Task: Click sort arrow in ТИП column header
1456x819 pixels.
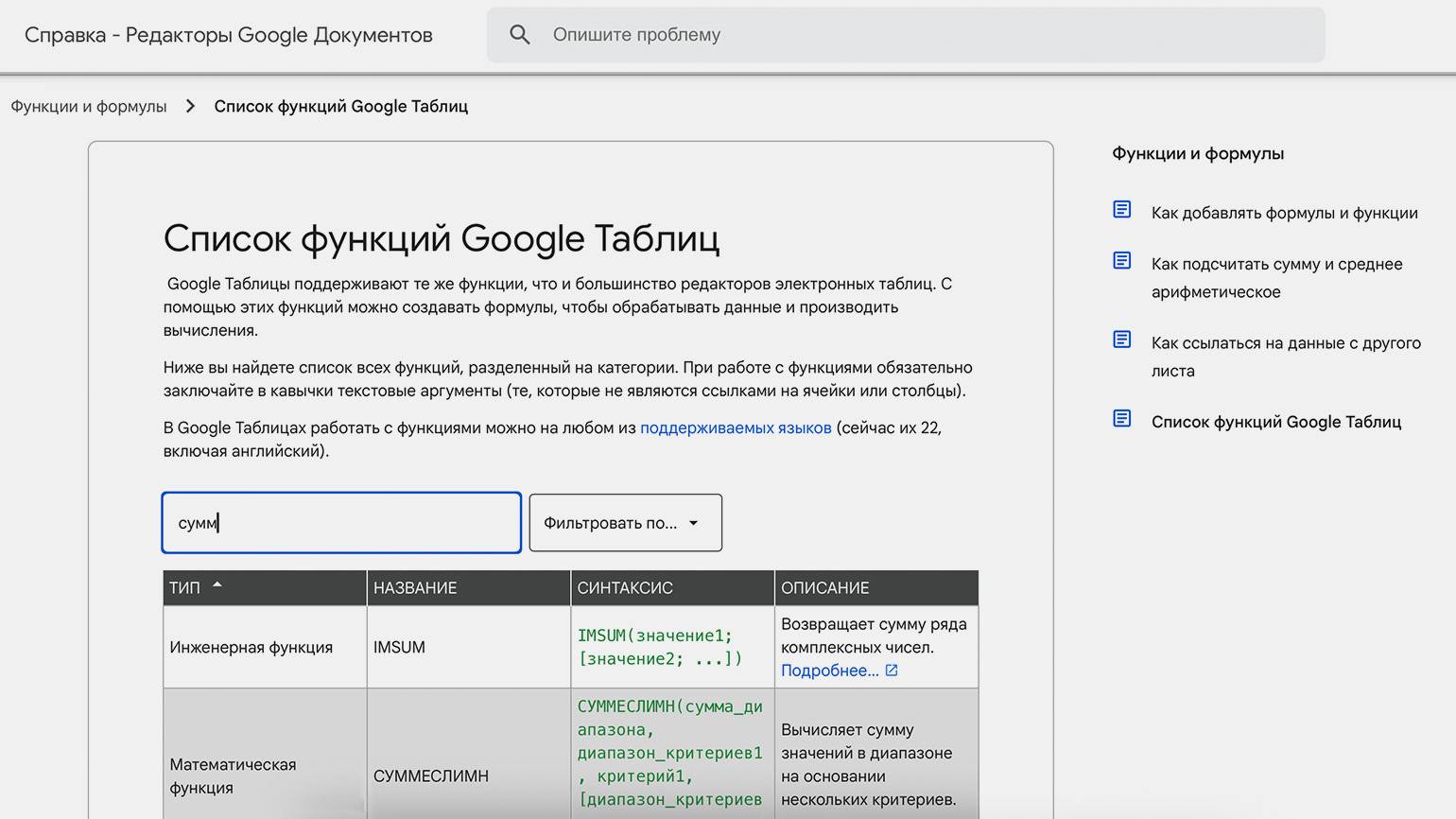Action: click(x=217, y=585)
